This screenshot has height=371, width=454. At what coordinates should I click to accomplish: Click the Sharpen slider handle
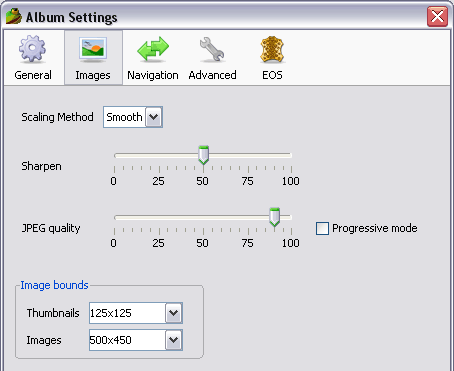(203, 155)
